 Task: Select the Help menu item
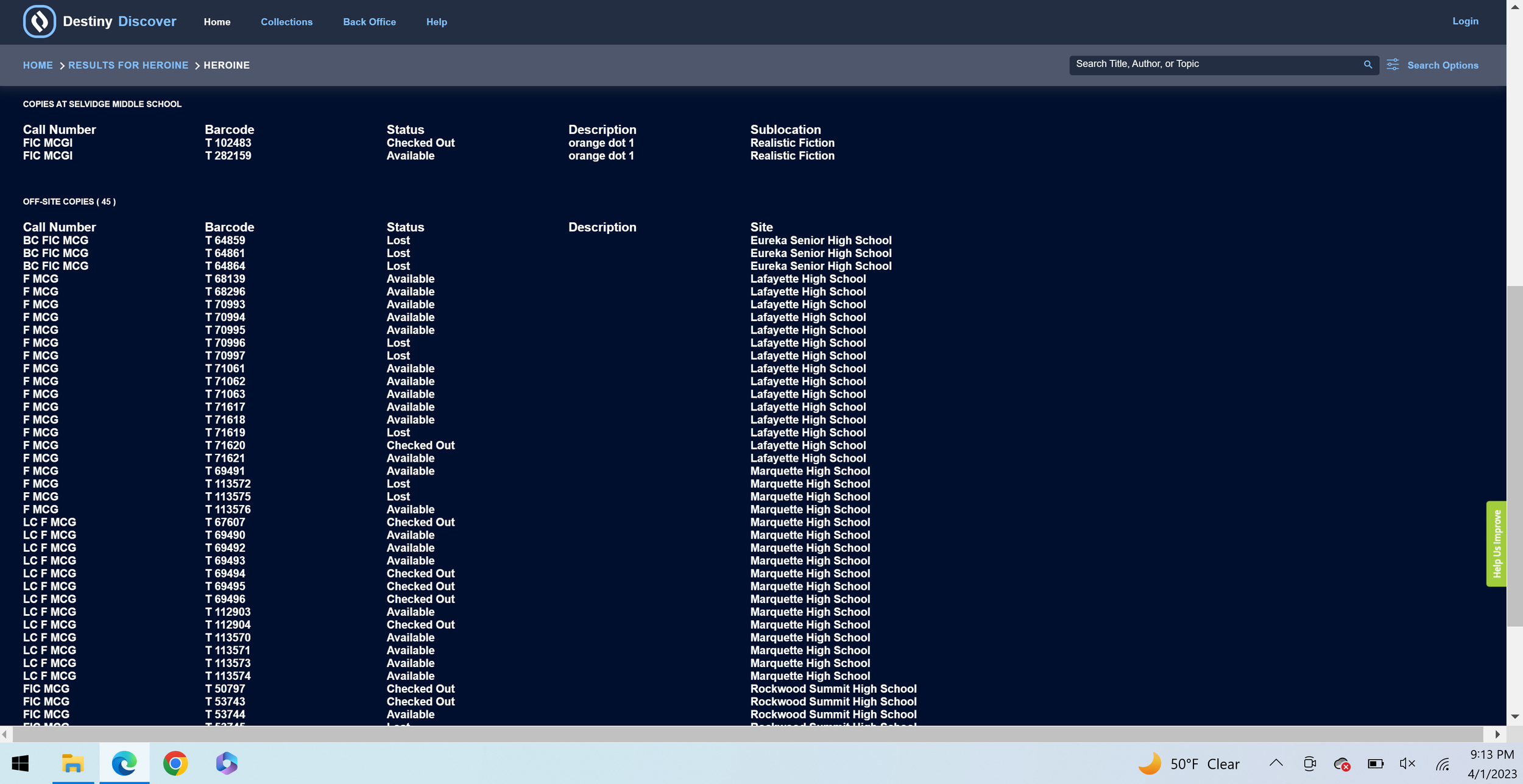[436, 22]
